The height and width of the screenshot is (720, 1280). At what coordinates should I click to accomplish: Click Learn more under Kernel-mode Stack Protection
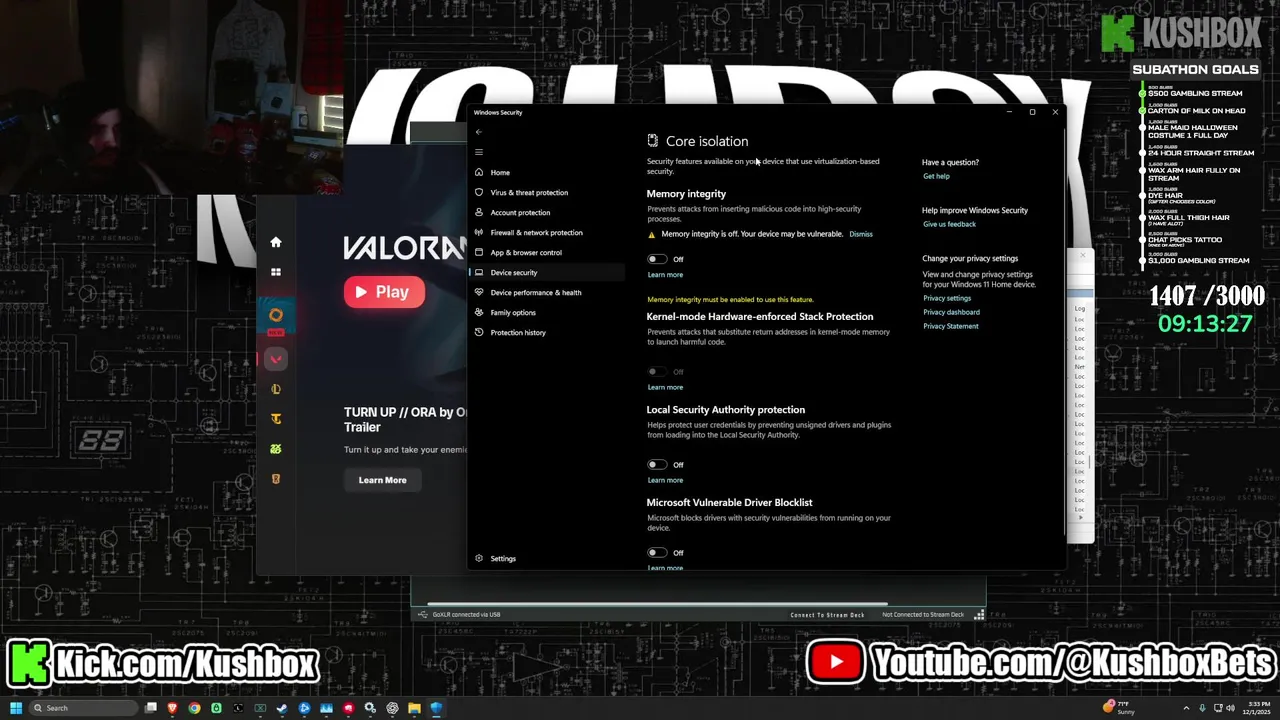pyautogui.click(x=665, y=387)
